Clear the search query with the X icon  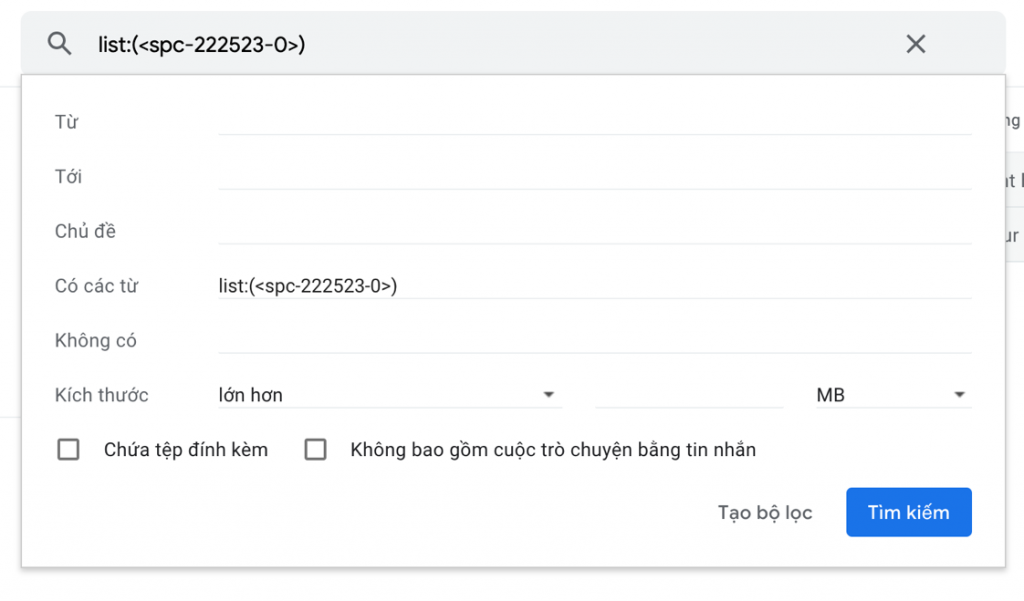point(916,43)
